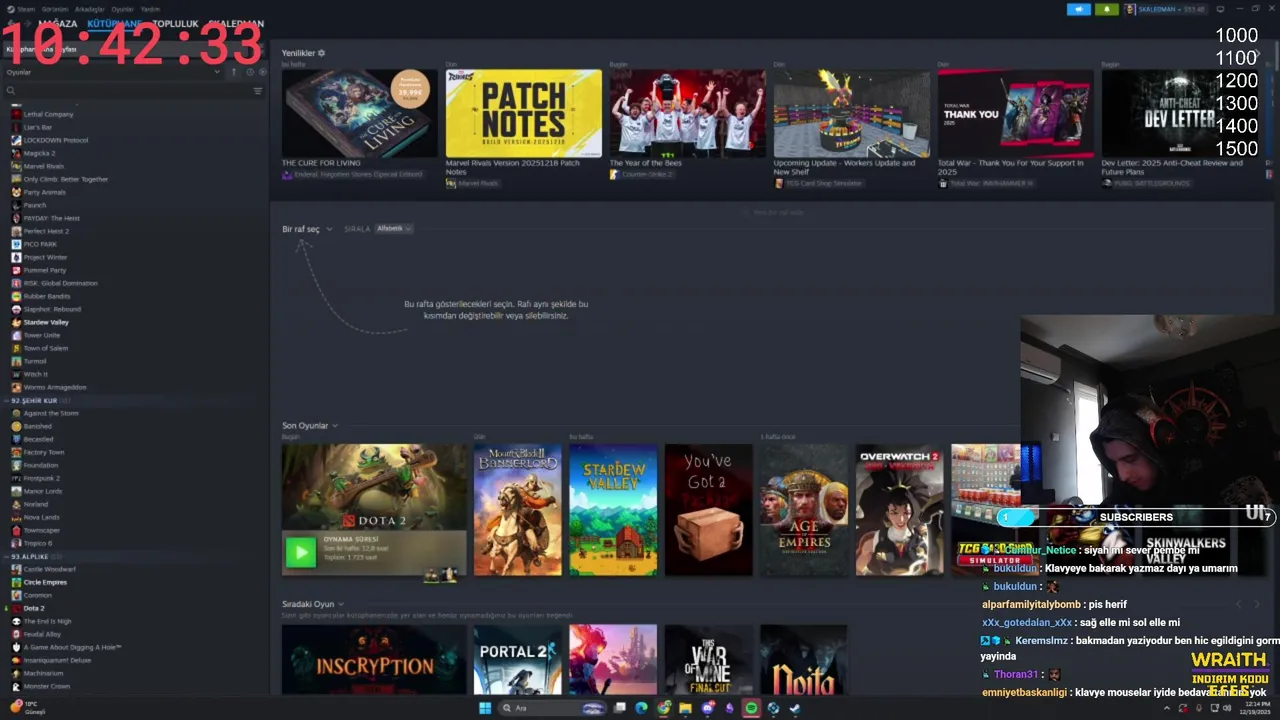
Task: Click the Banished icon
Action: click(x=16, y=426)
